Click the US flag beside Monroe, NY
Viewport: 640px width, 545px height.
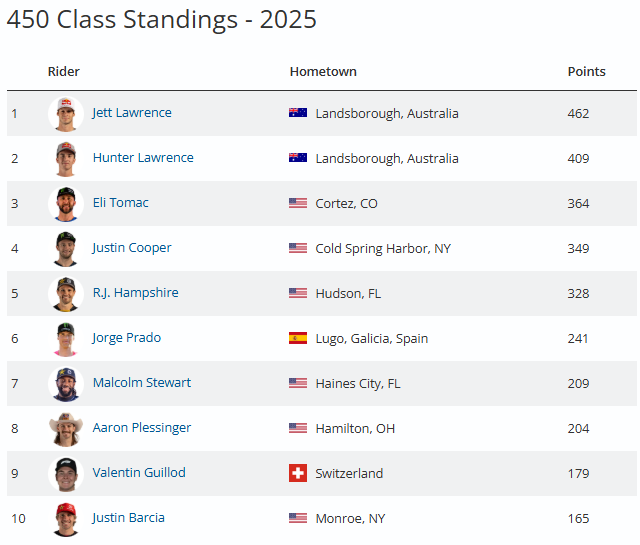(x=298, y=519)
